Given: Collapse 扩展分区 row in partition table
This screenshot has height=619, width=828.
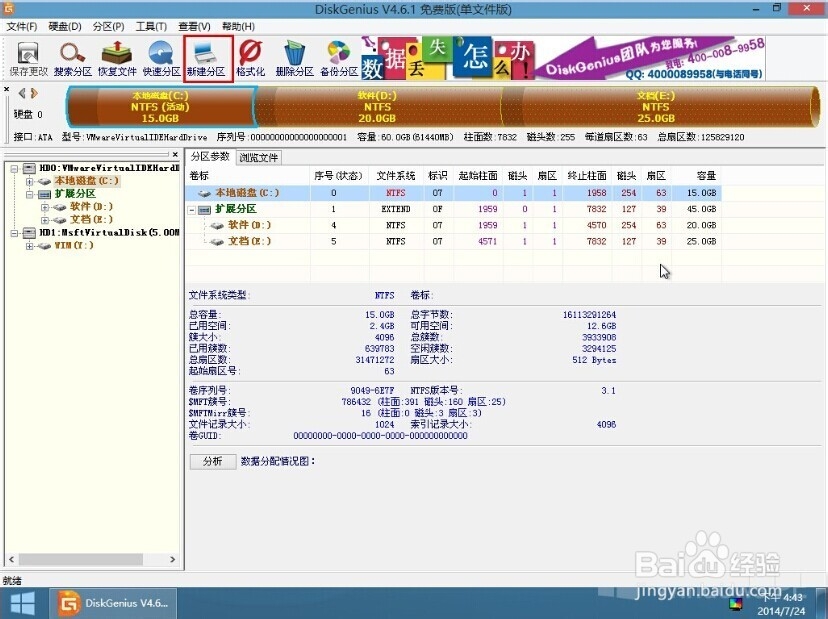Looking at the screenshot, I should point(192,210).
